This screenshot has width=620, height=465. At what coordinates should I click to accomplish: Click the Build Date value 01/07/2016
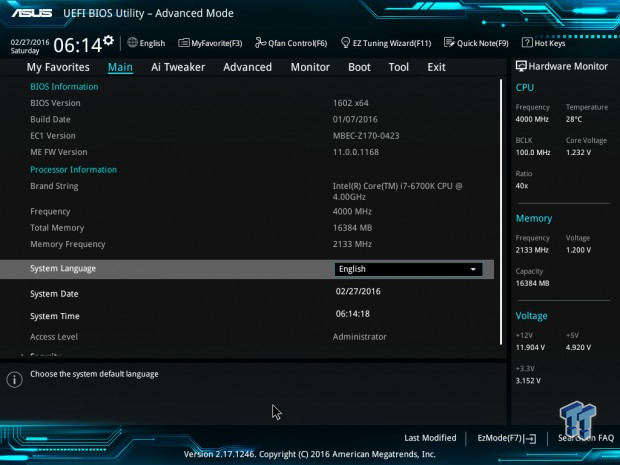[x=355, y=119]
